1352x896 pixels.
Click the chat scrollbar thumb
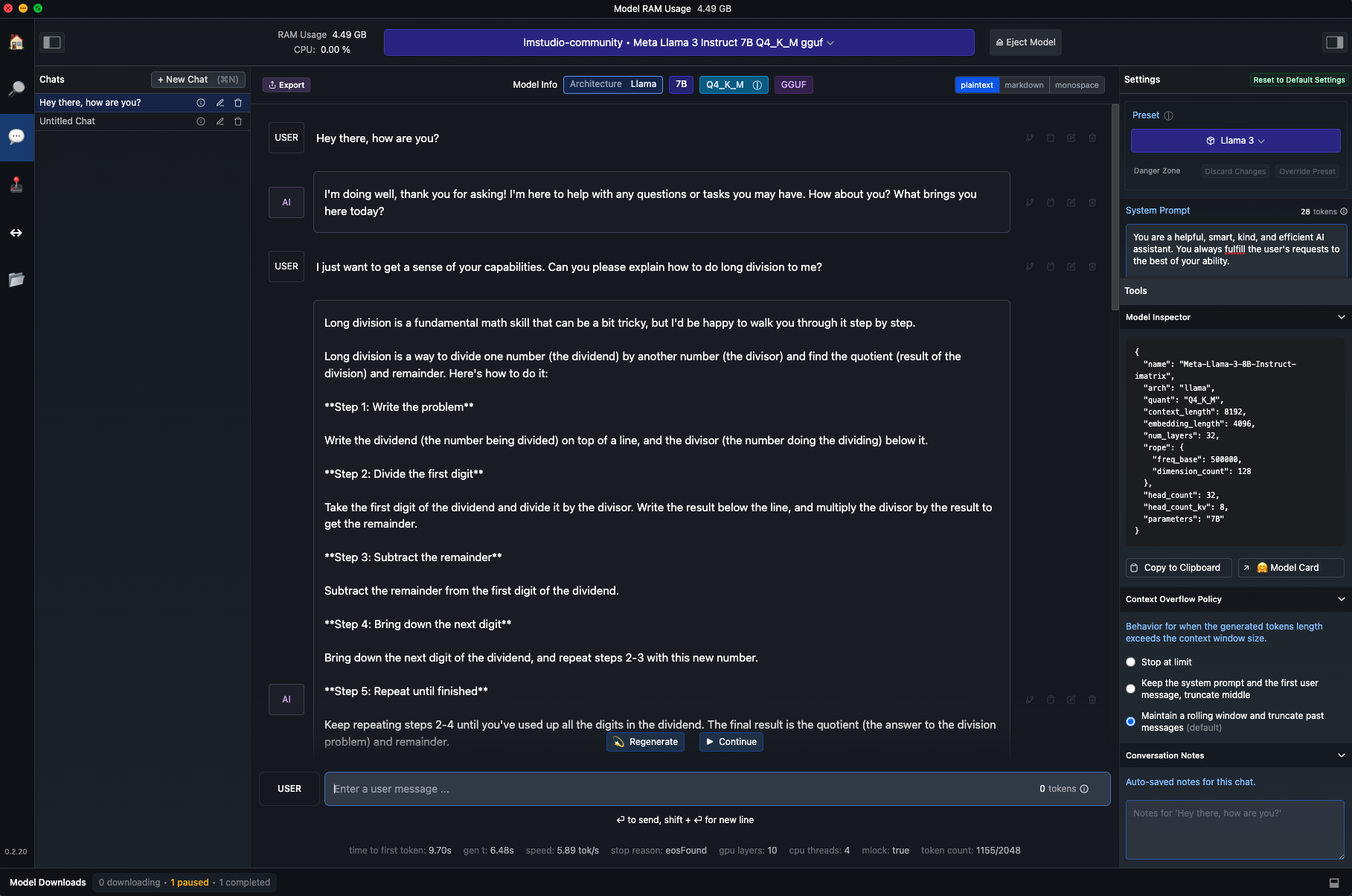coord(1115,207)
